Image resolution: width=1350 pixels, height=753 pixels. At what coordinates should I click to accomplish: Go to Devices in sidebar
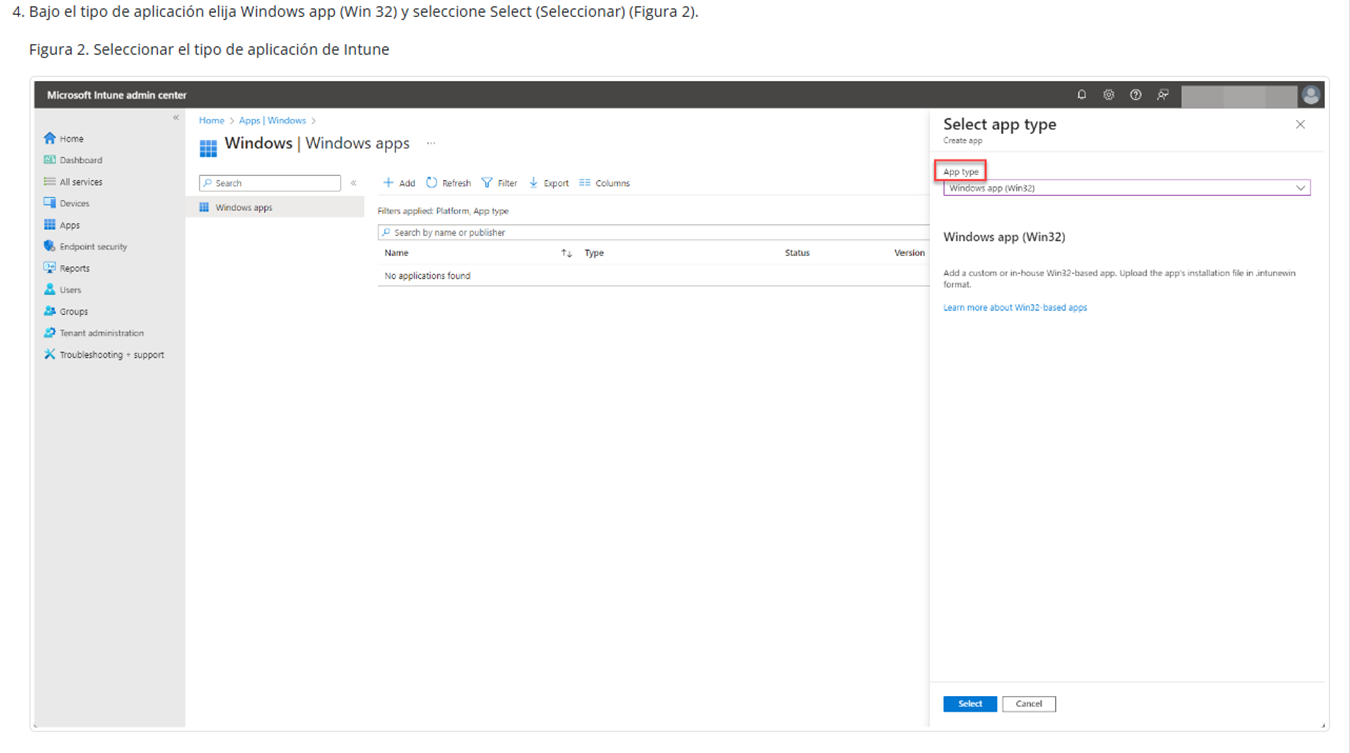(x=74, y=204)
